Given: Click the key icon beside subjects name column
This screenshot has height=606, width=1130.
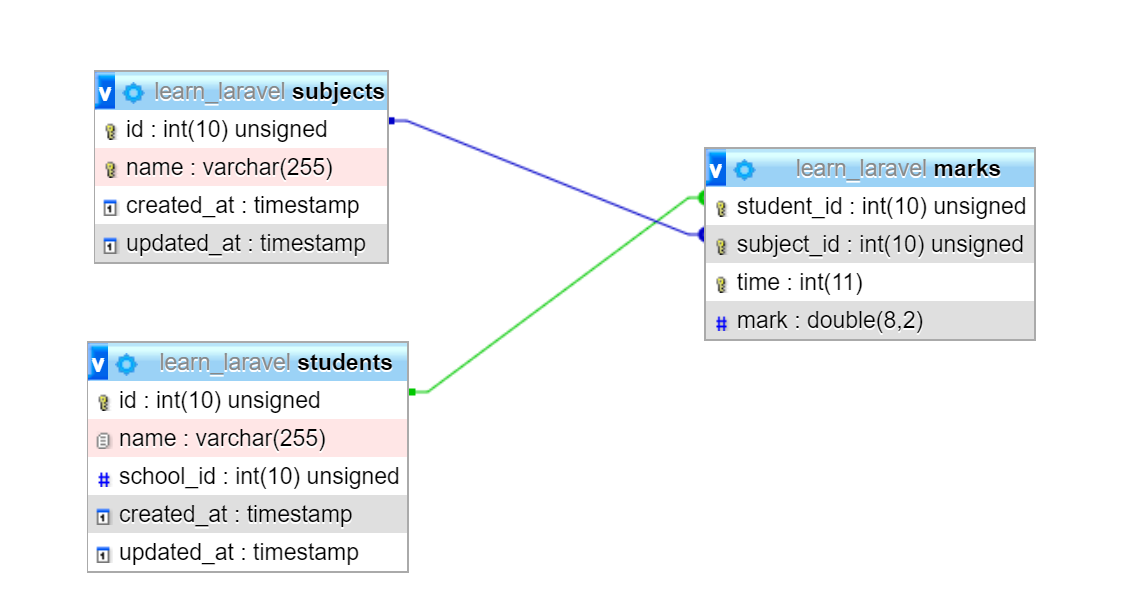Looking at the screenshot, I should tap(110, 169).
